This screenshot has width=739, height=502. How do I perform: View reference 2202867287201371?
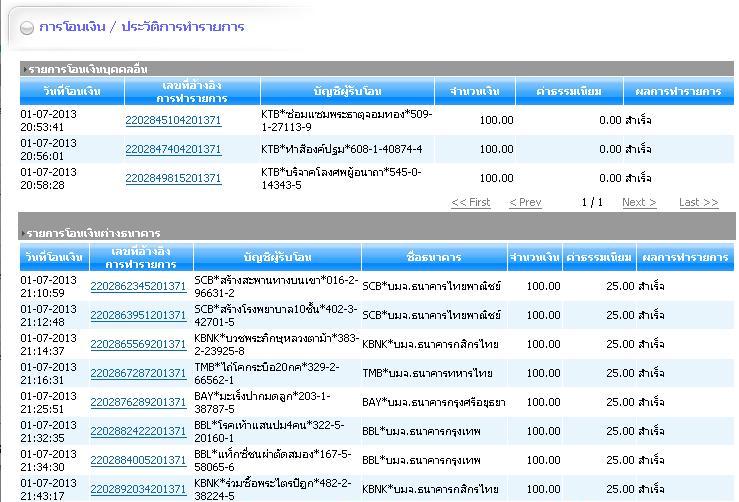[x=138, y=373]
